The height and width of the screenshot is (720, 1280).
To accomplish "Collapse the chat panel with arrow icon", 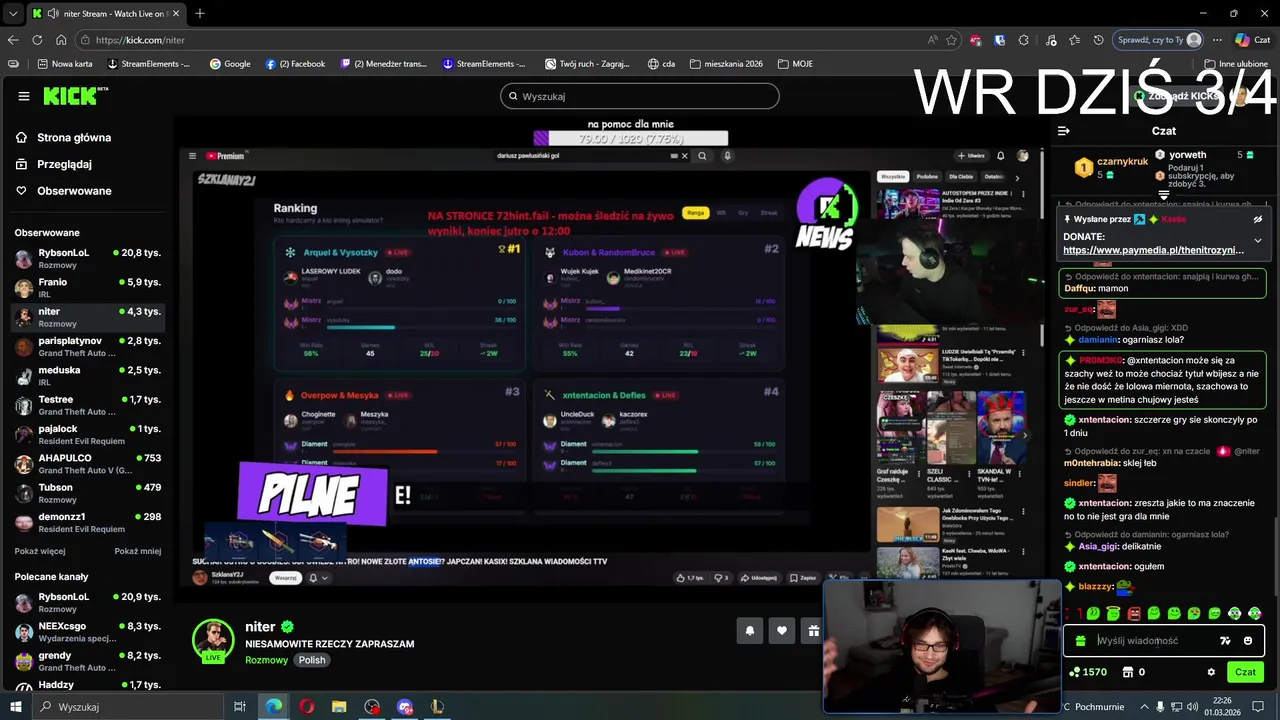I will coord(1063,131).
